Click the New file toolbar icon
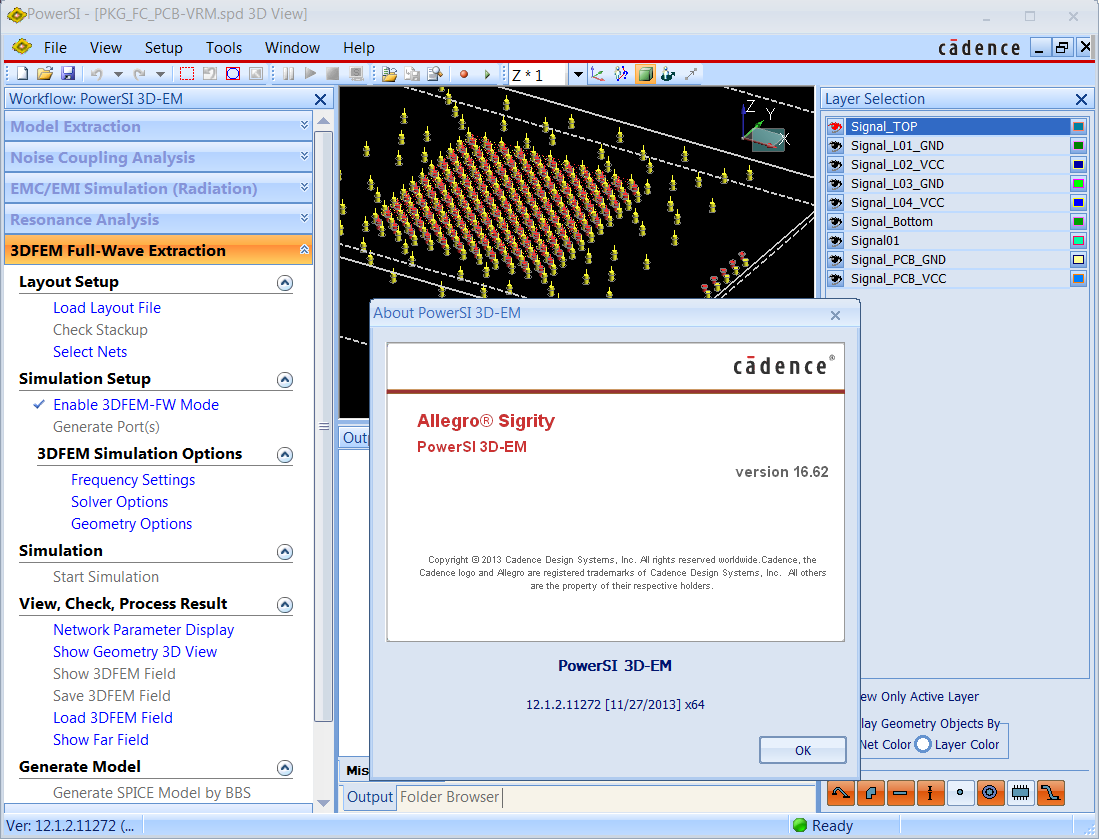The height and width of the screenshot is (839, 1099). tap(22, 74)
